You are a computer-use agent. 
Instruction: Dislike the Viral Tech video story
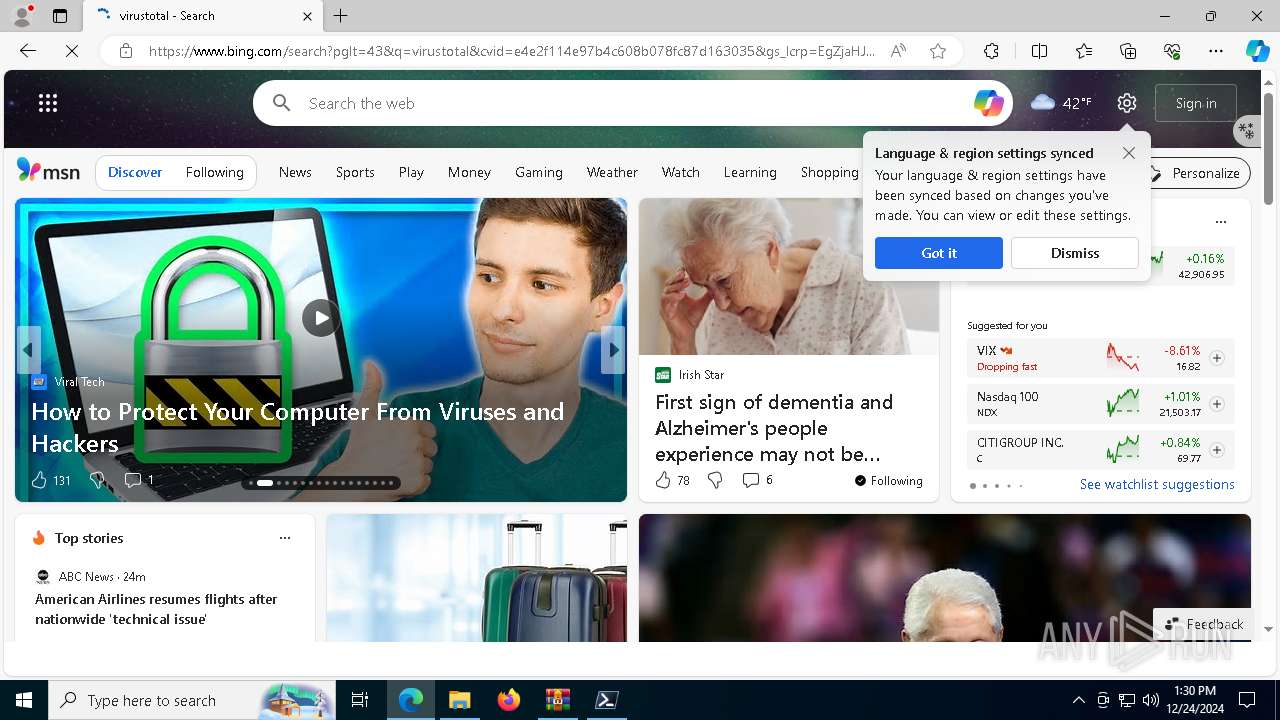[x=97, y=480]
